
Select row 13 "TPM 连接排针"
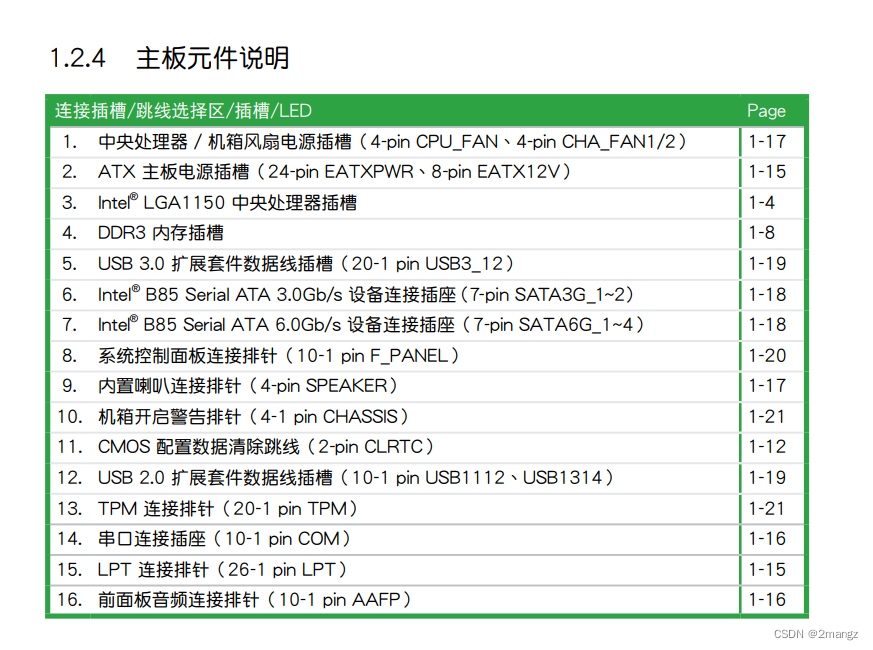click(156, 509)
